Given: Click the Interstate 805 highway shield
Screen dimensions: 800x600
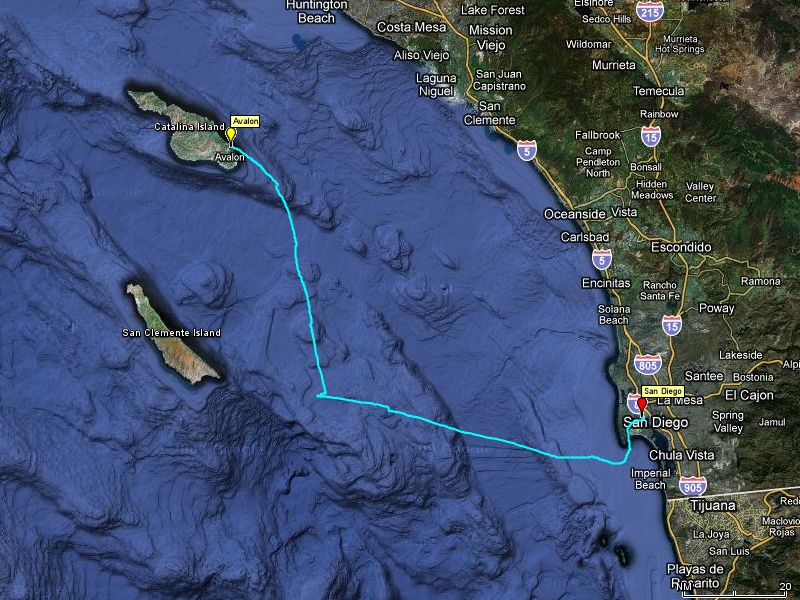Looking at the screenshot, I should coord(648,364).
